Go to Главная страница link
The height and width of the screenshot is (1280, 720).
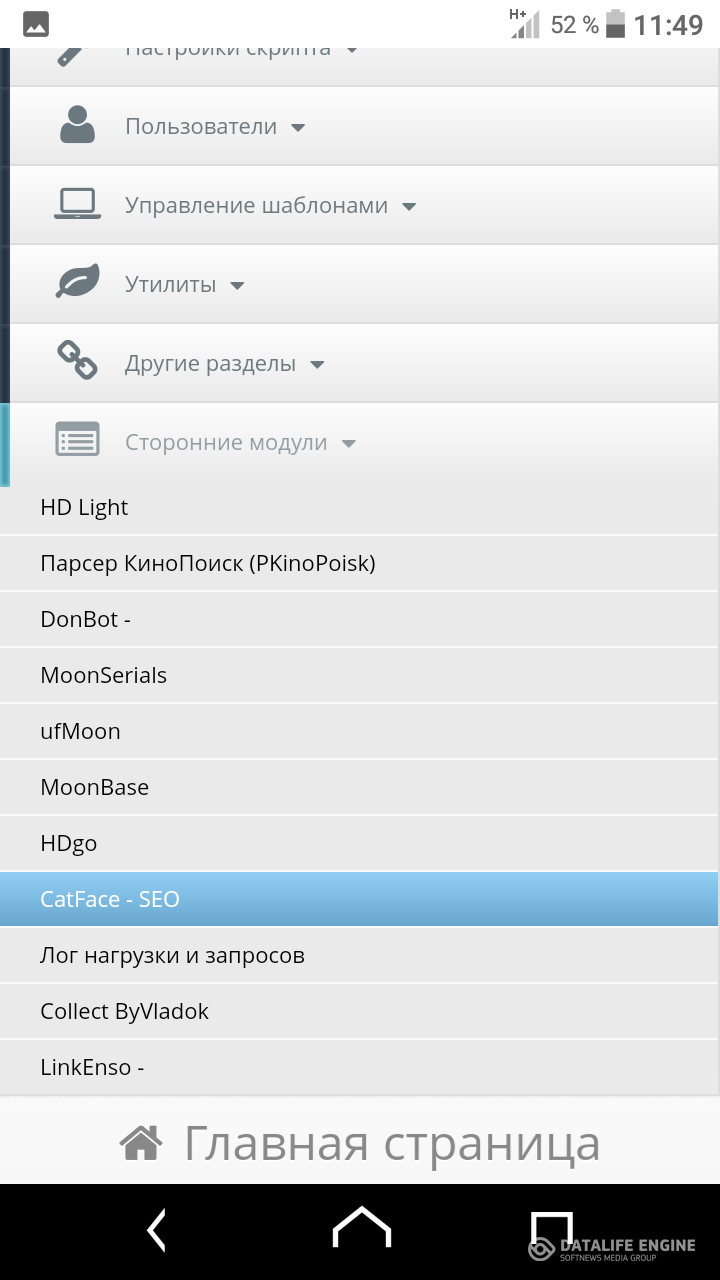(391, 1143)
